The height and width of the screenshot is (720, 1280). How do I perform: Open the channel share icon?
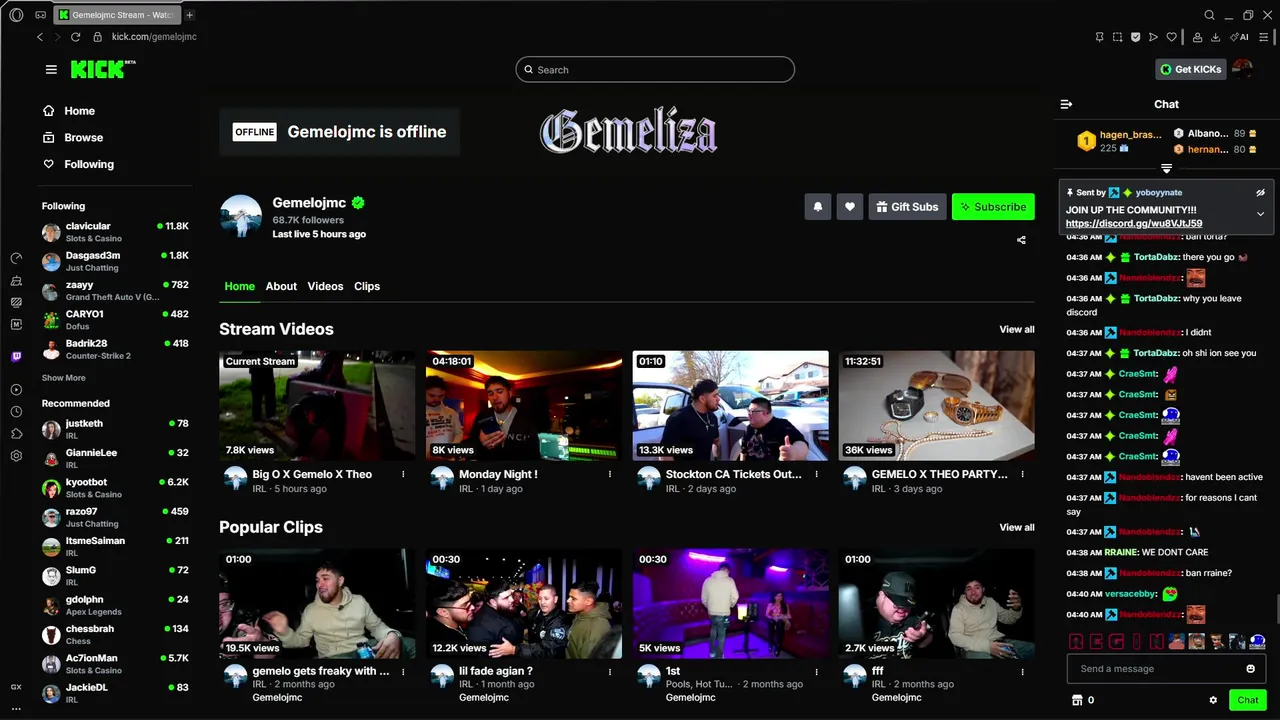click(x=1021, y=240)
